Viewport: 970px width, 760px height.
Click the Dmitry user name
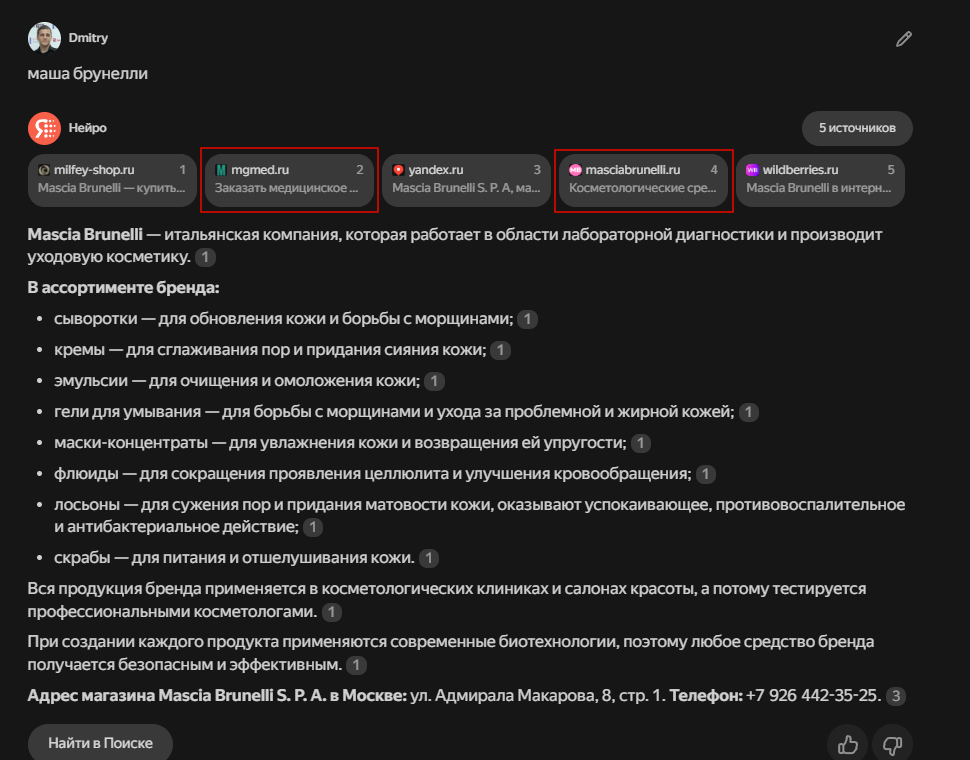88,38
